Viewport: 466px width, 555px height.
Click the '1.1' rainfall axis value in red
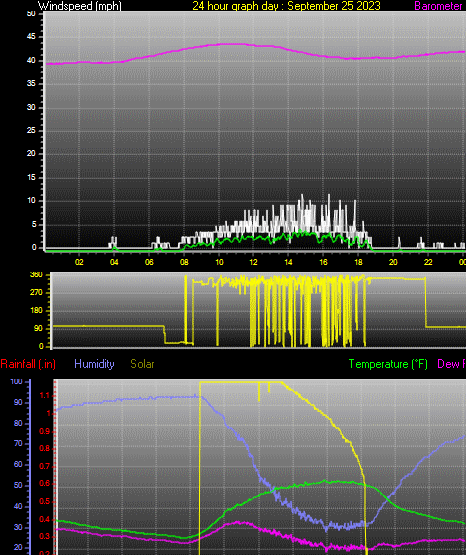point(45,395)
